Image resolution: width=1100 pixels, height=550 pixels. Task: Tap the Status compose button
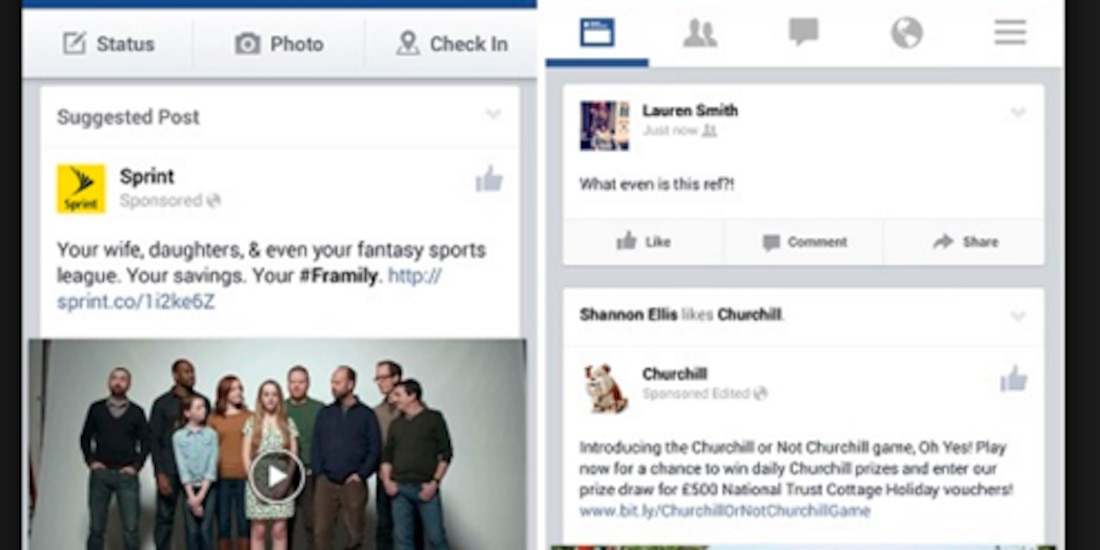[x=108, y=43]
